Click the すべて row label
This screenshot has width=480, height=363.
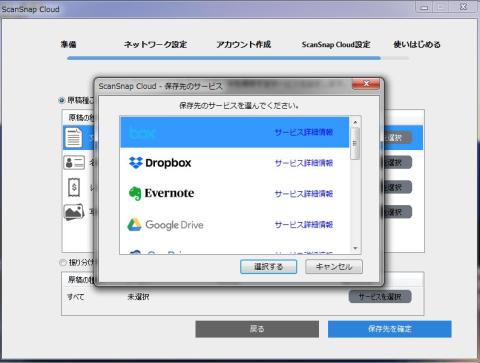pyautogui.click(x=76, y=297)
